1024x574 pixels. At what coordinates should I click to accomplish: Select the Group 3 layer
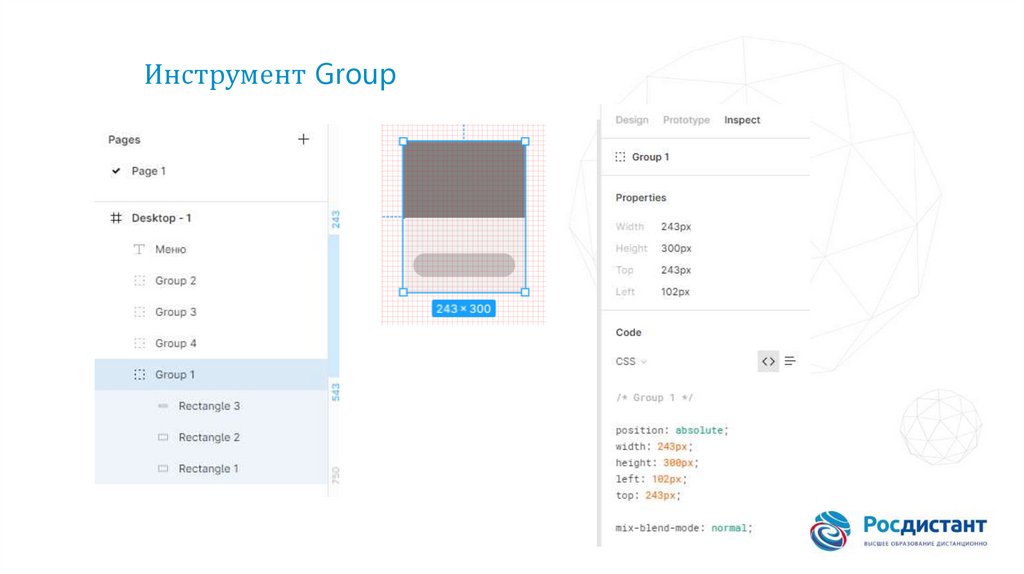point(175,312)
